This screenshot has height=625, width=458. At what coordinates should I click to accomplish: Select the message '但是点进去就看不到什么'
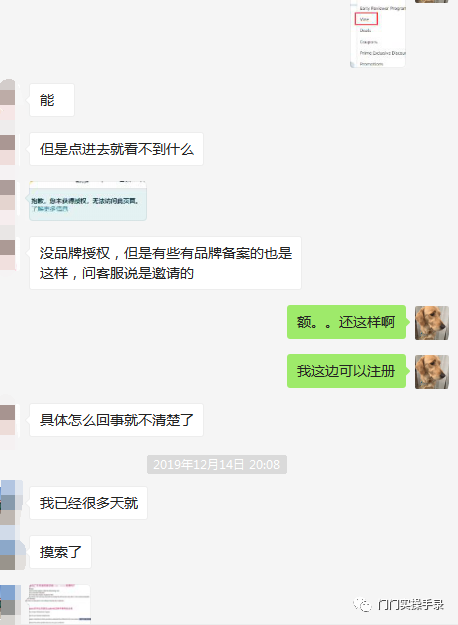click(116, 149)
